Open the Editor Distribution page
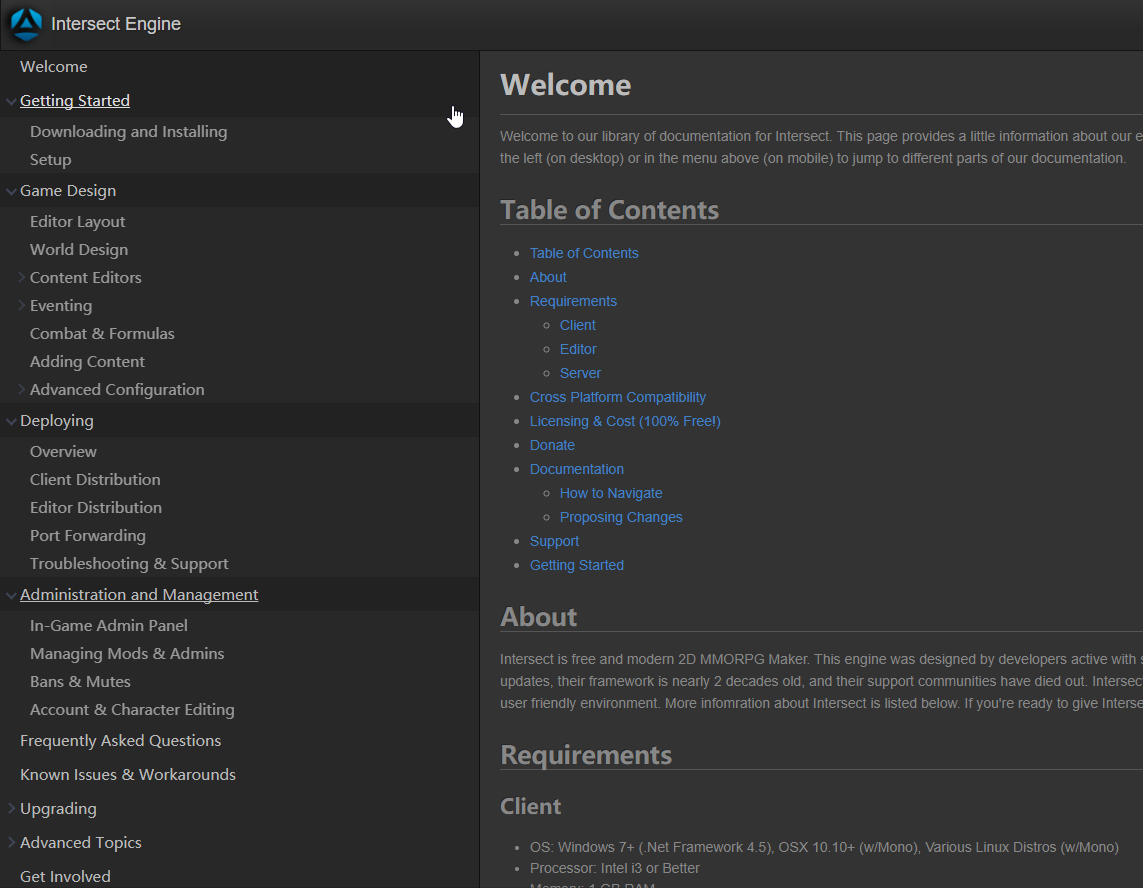This screenshot has height=888, width=1143. click(x=95, y=507)
